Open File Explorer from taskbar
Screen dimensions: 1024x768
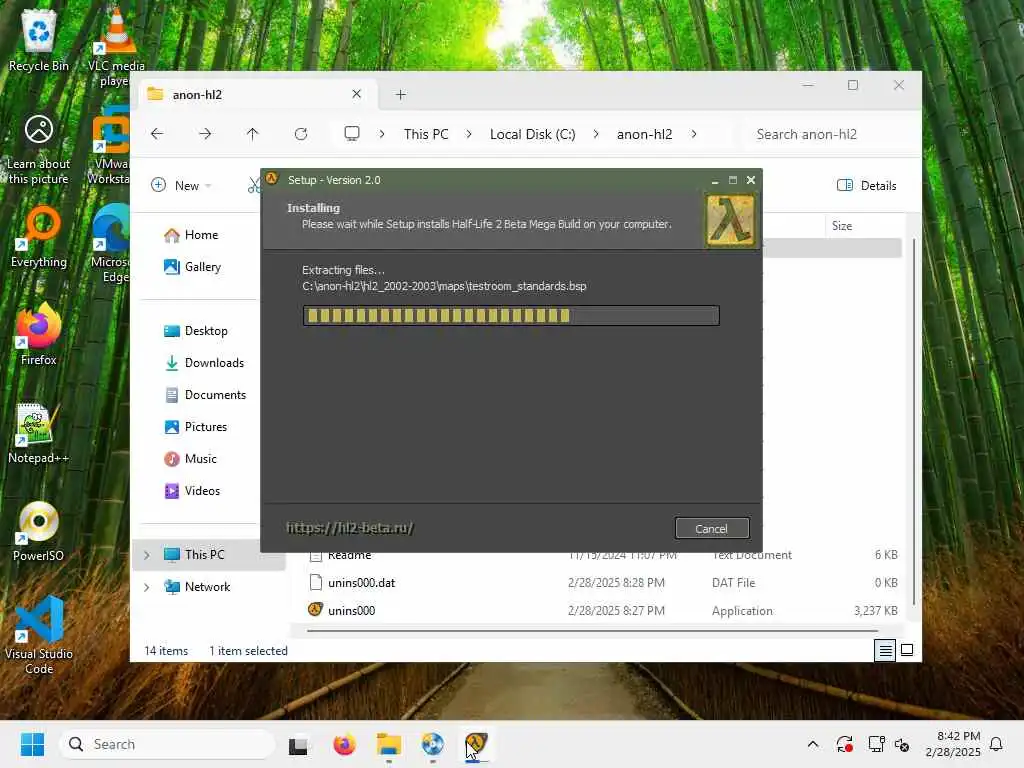(389, 744)
